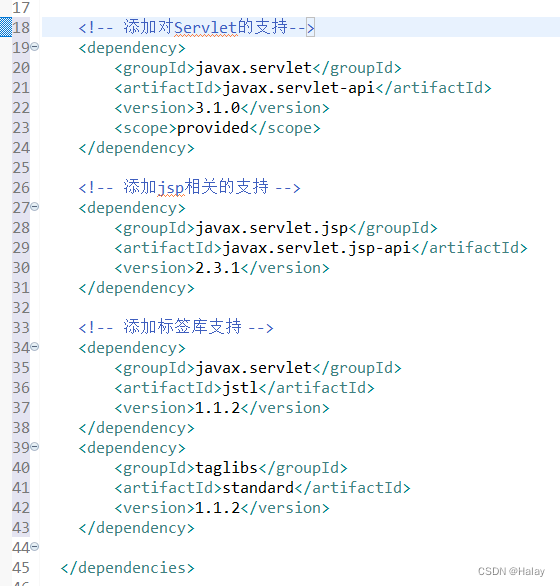Click version value 1.1.2 on line 37
Screen dimensions: 560x586
[x=218, y=408]
